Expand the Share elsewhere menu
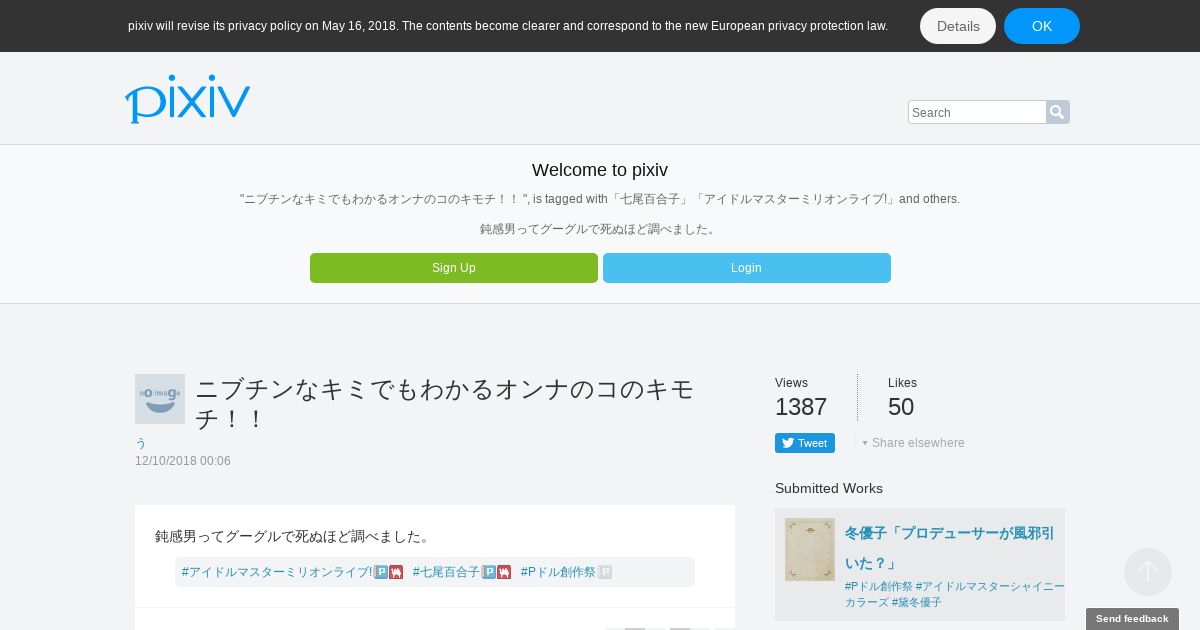 coord(914,443)
